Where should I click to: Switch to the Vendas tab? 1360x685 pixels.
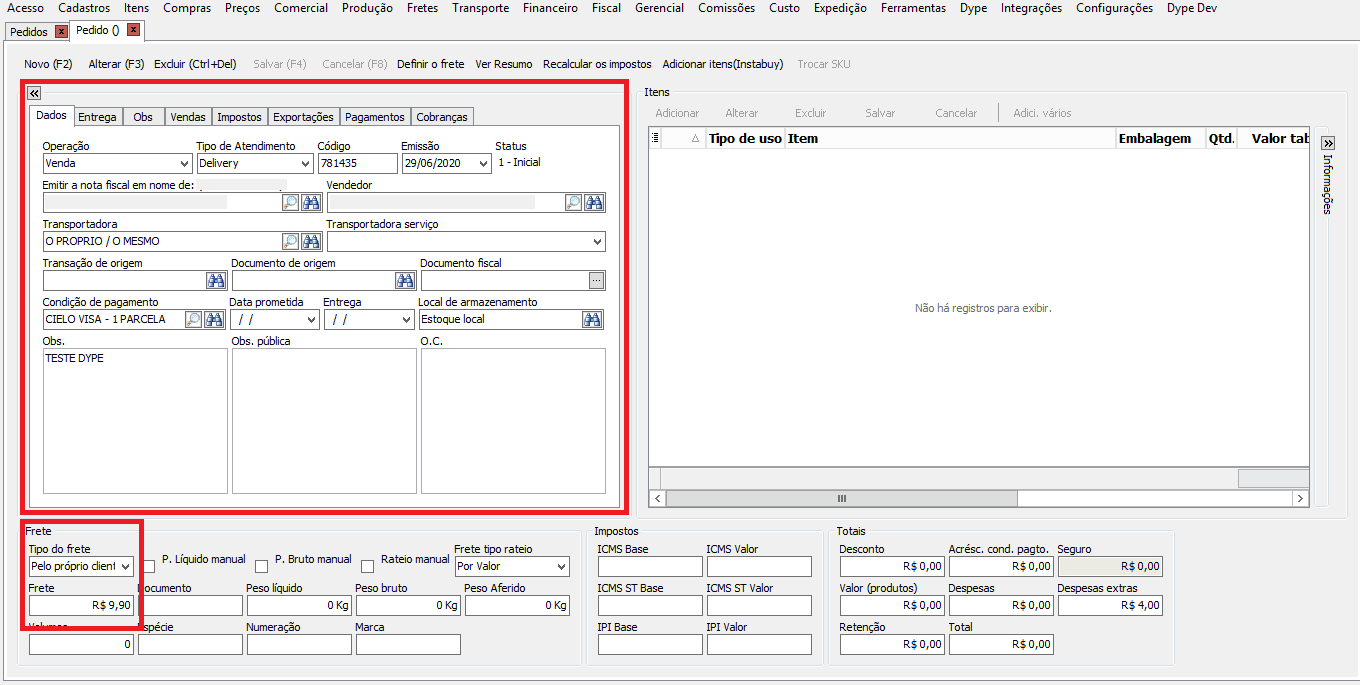point(188,117)
